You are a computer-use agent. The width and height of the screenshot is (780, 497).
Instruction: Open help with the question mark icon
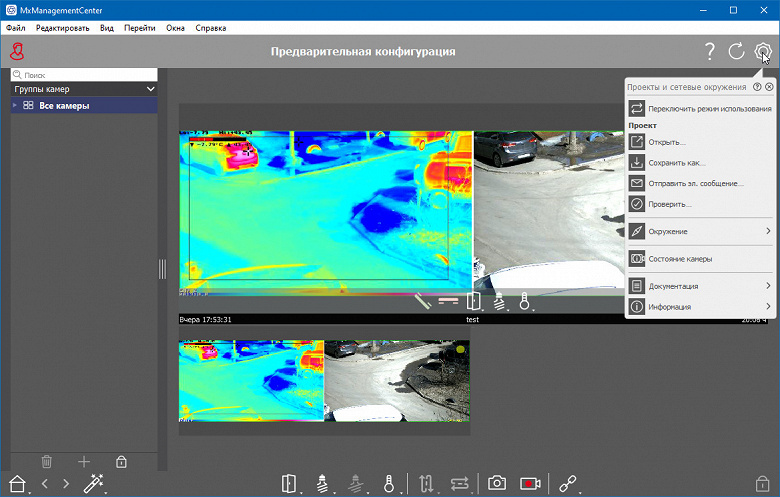tap(710, 51)
